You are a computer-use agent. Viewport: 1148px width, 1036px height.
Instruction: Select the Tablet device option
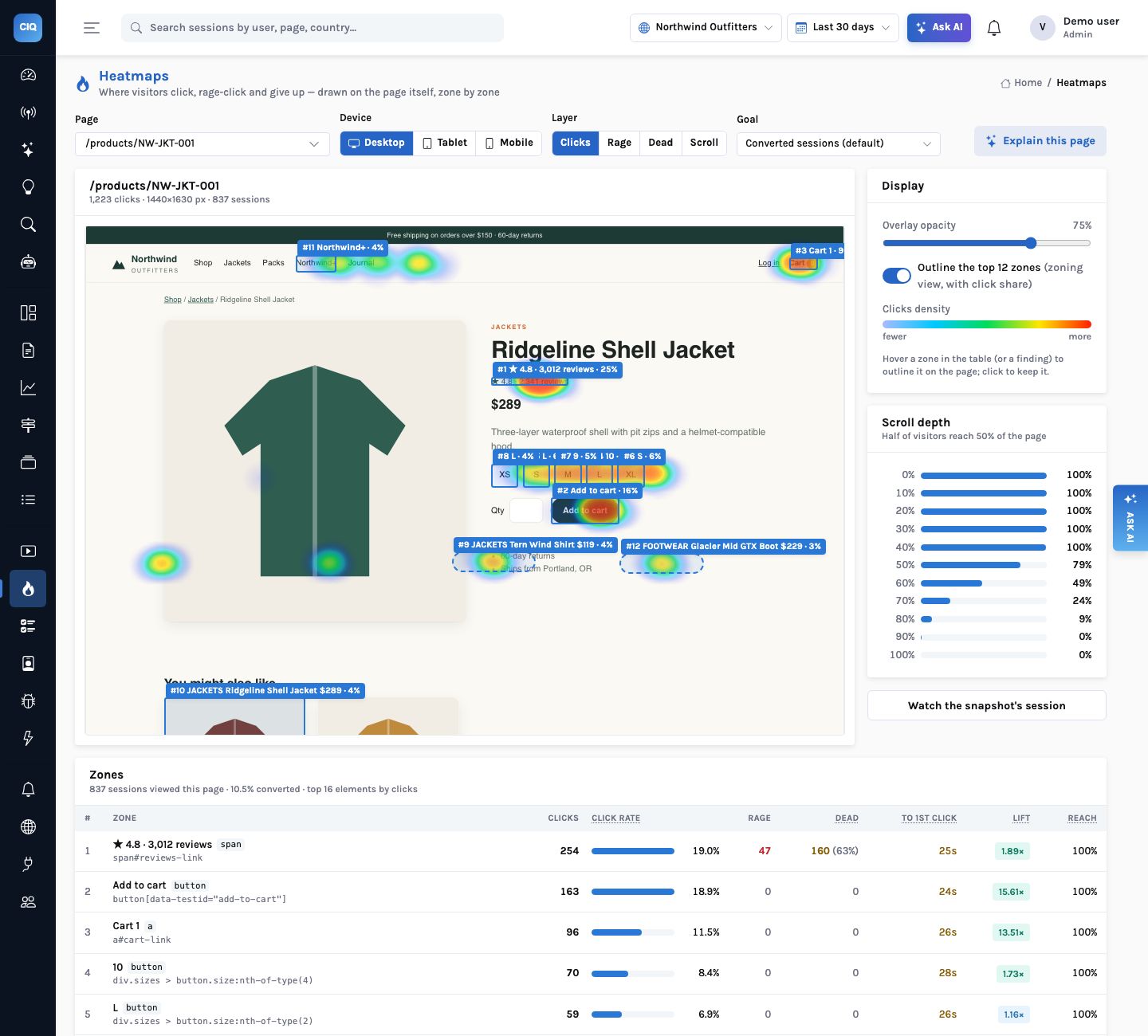point(444,143)
